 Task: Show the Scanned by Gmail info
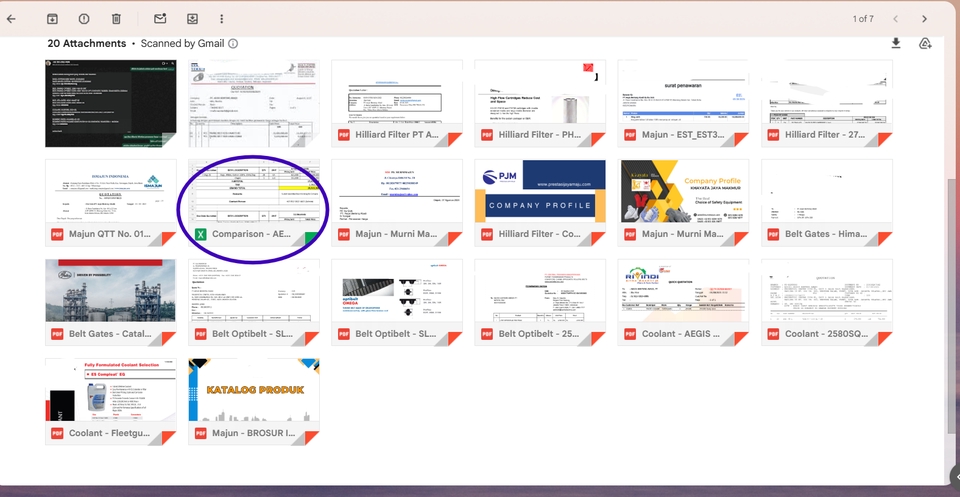click(x=233, y=44)
